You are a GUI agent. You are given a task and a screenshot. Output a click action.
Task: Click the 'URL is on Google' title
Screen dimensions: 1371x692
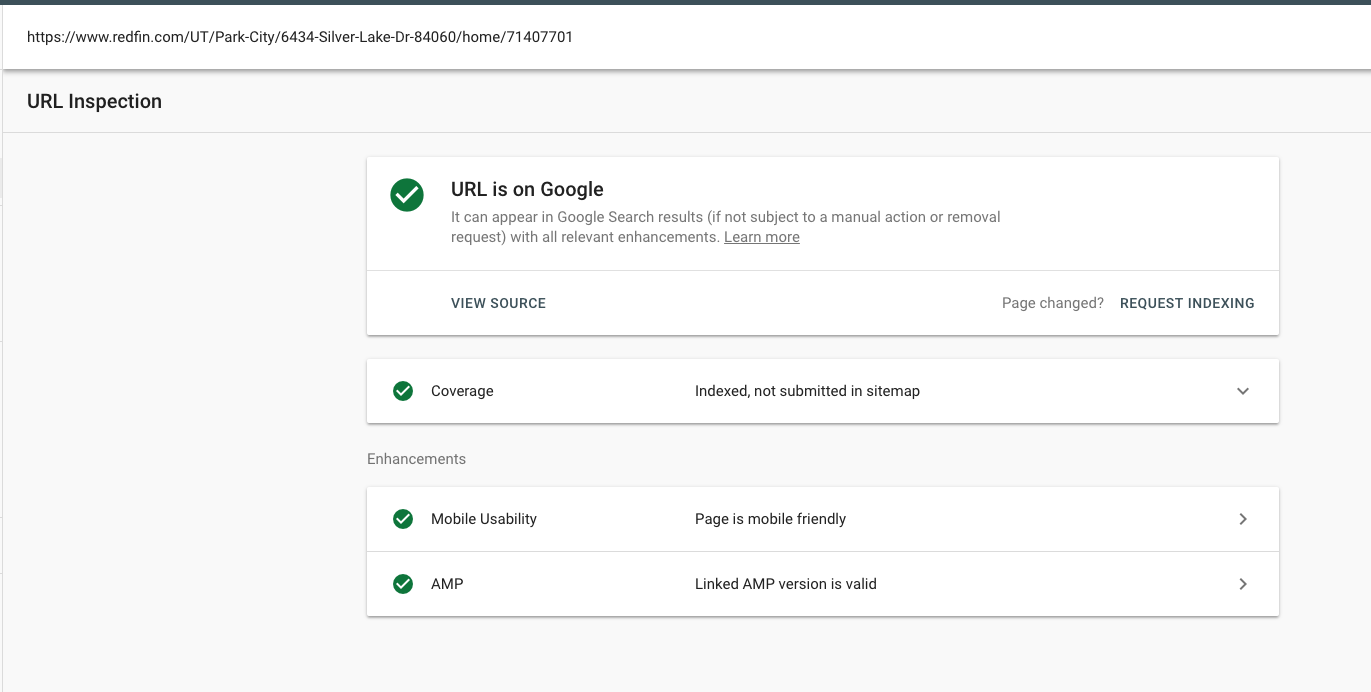(x=527, y=189)
